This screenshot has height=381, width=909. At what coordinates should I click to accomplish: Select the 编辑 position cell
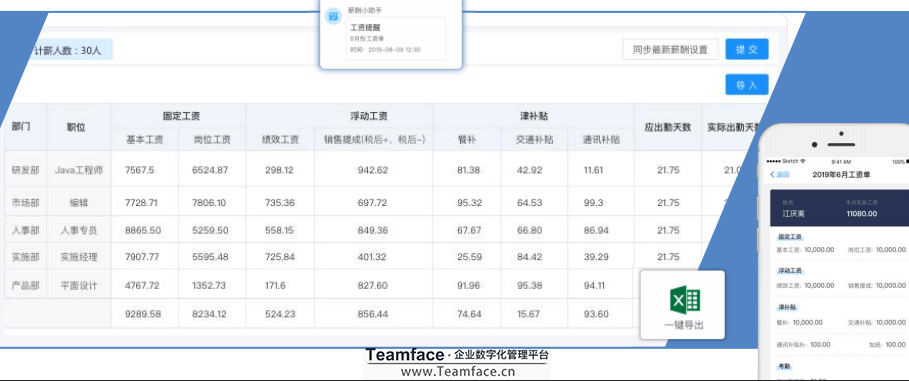79,203
